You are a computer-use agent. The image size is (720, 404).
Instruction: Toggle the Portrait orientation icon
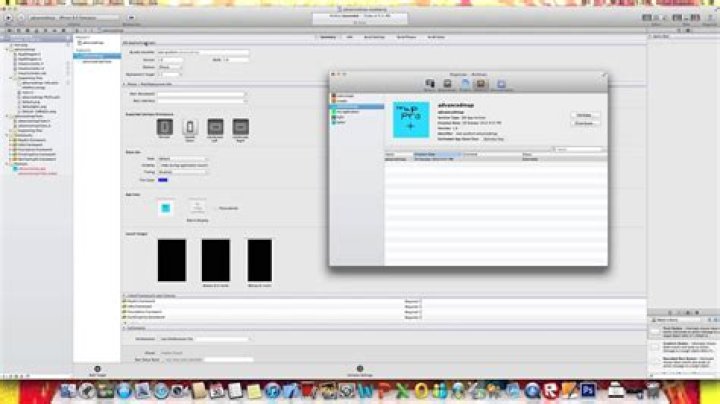coord(163,127)
